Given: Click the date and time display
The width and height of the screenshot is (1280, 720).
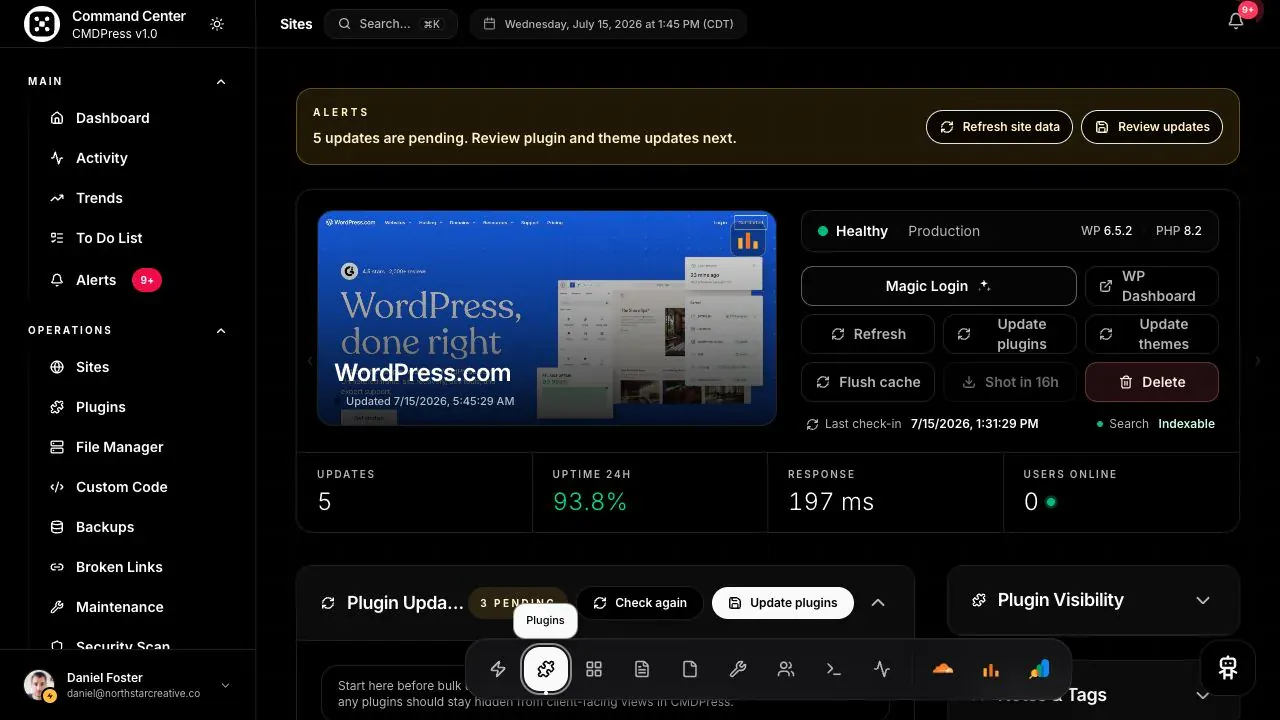Looking at the screenshot, I should click(608, 24).
